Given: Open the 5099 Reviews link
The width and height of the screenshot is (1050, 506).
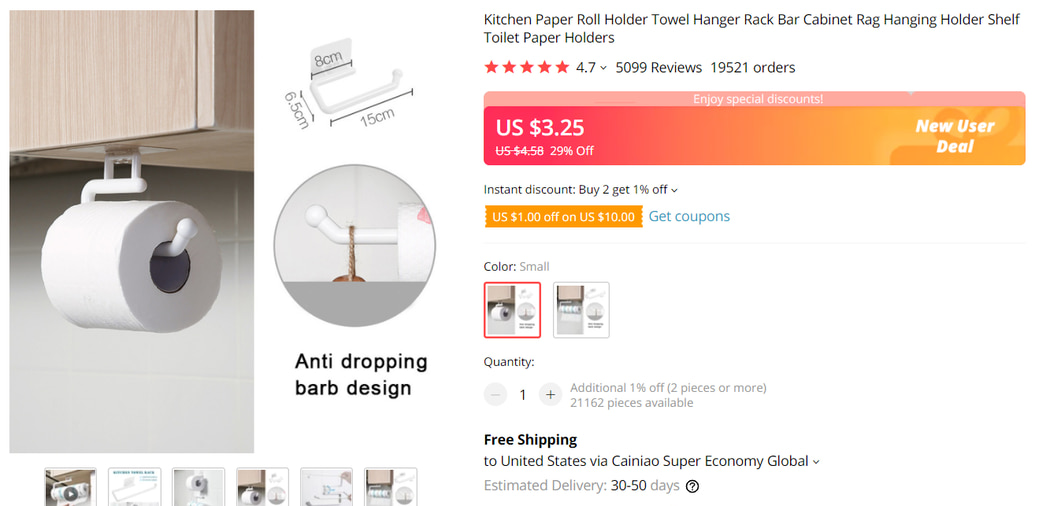Looking at the screenshot, I should tap(658, 67).
